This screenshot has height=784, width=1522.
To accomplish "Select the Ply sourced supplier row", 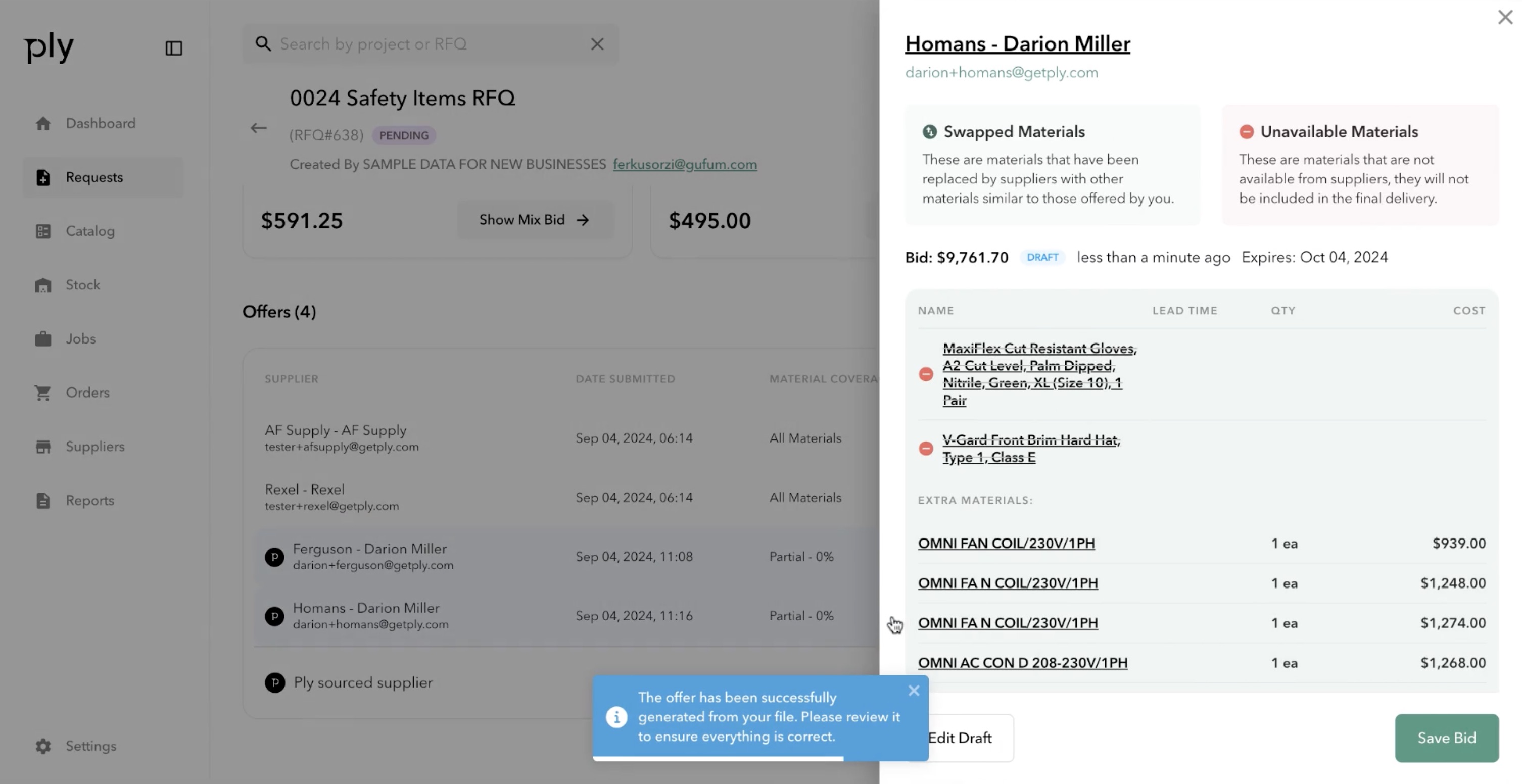I will [x=363, y=683].
